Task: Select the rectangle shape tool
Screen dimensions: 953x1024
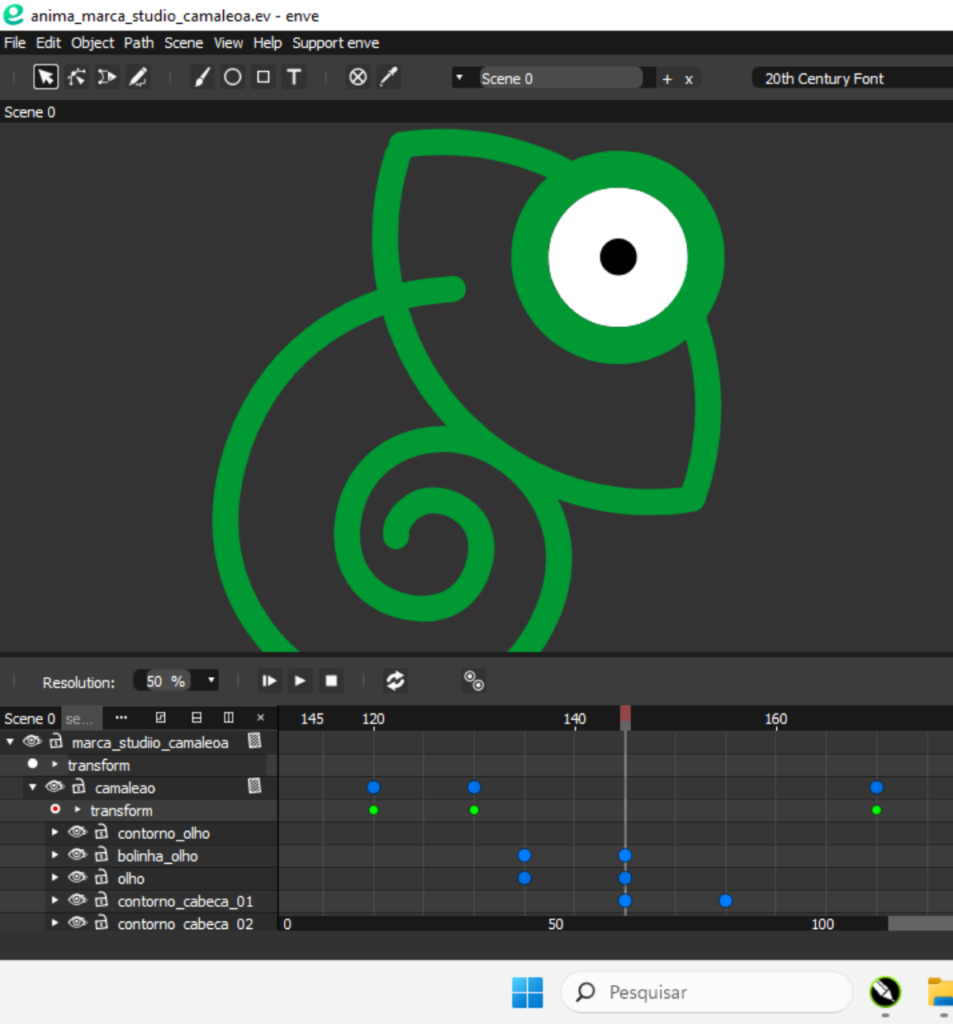Action: point(263,77)
